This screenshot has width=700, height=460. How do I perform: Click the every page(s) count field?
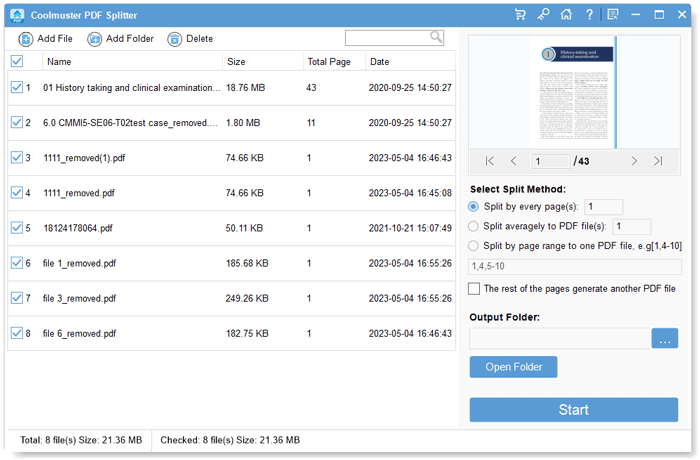(603, 207)
